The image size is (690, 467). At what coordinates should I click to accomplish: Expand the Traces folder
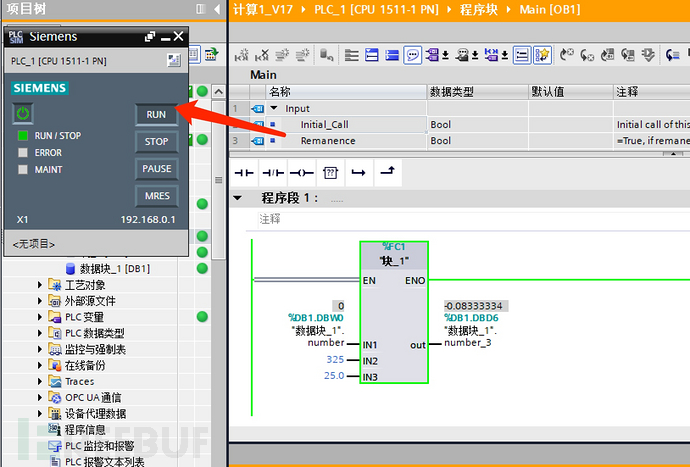tap(41, 381)
